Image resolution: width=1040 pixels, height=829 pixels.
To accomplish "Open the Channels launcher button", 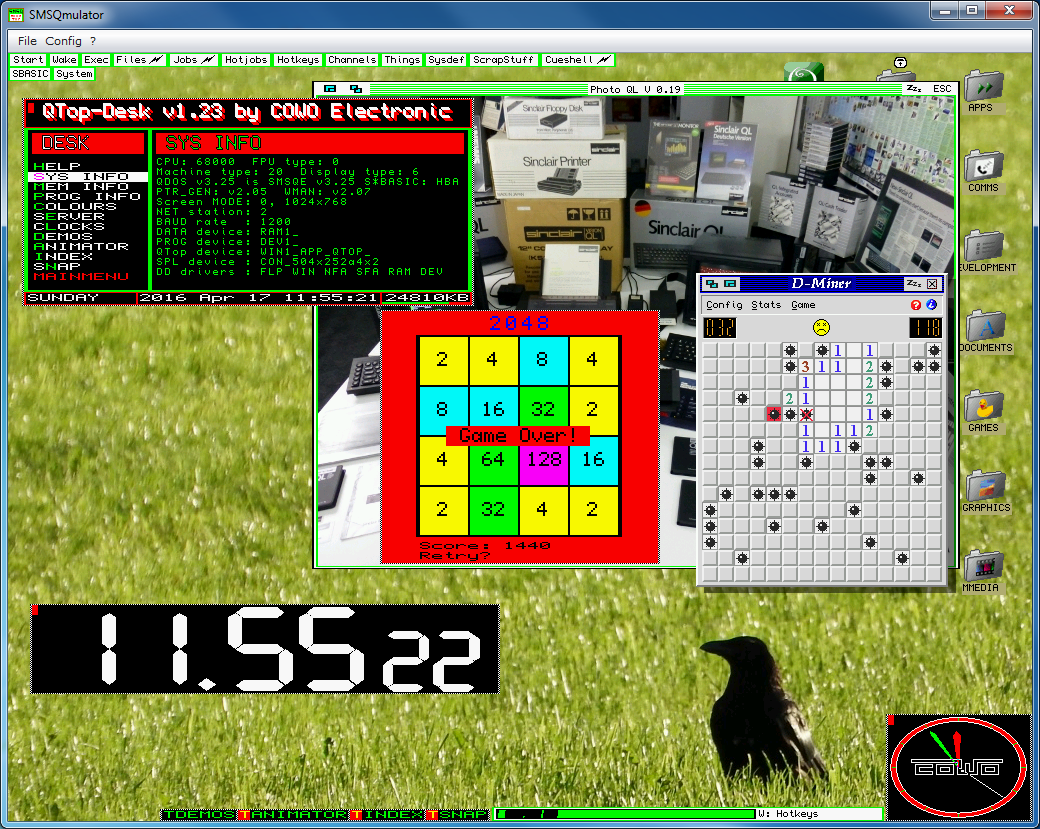I will tap(352, 60).
